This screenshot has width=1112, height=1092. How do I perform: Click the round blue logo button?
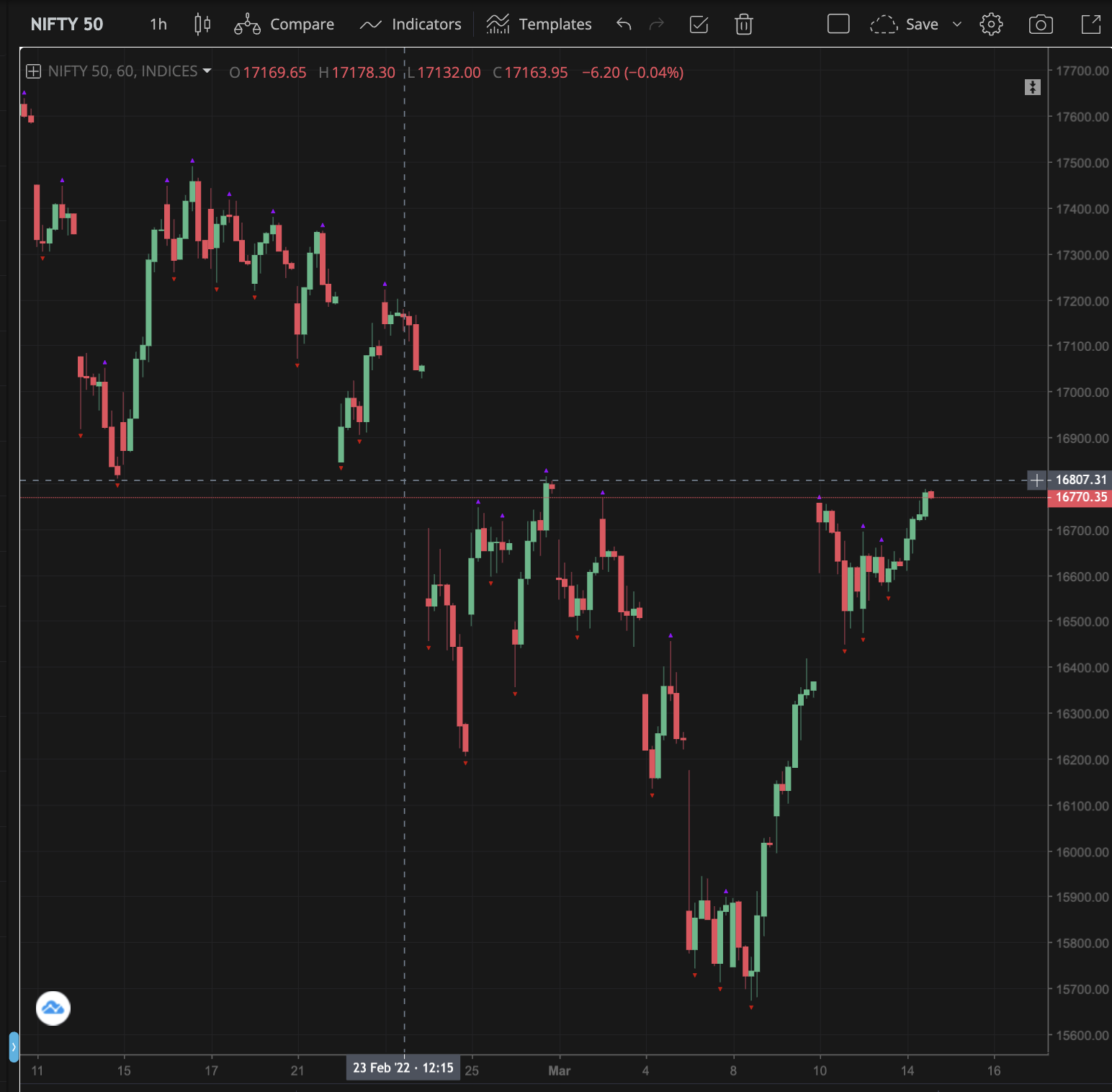(53, 1008)
